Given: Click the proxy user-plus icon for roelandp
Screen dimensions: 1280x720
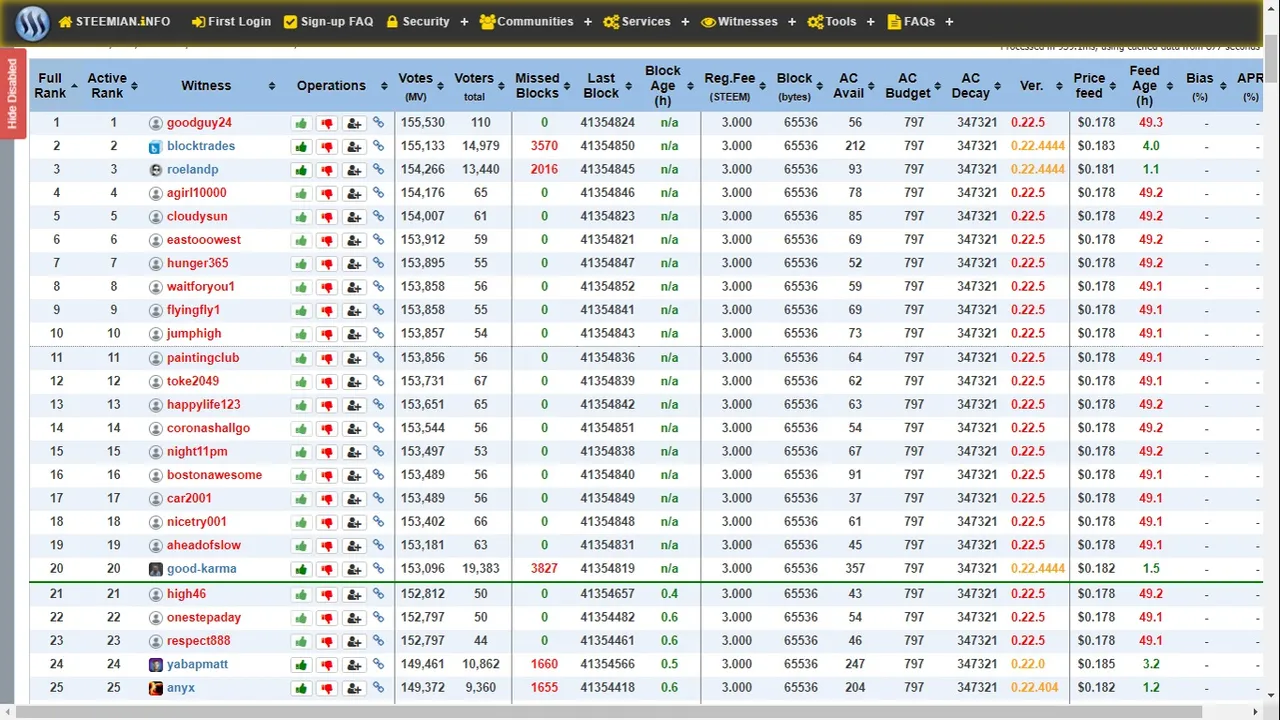Looking at the screenshot, I should pyautogui.click(x=354, y=170).
